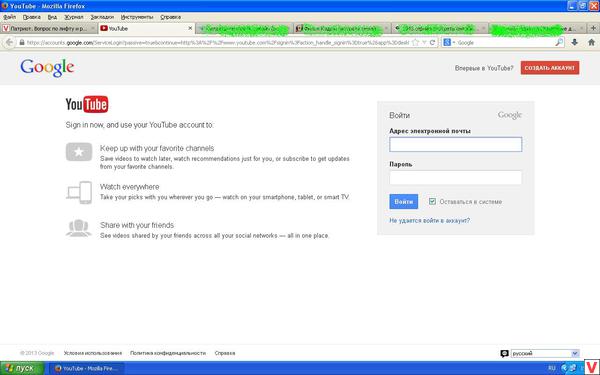Click the YouTube logo on the page

click(x=87, y=104)
